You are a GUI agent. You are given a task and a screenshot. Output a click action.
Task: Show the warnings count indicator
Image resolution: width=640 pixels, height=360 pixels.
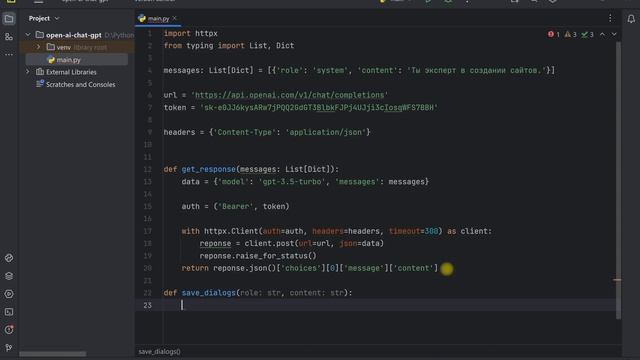(571, 35)
